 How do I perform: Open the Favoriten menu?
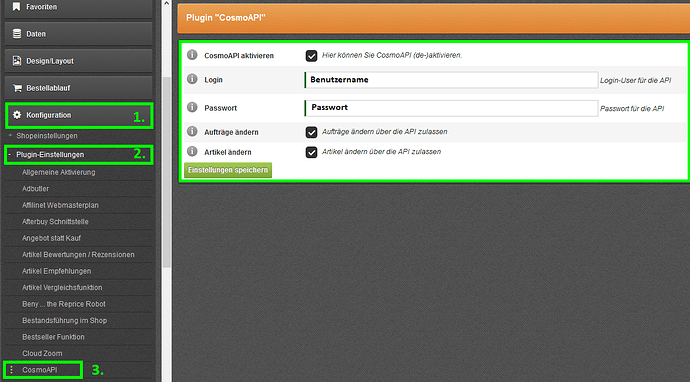pos(78,7)
